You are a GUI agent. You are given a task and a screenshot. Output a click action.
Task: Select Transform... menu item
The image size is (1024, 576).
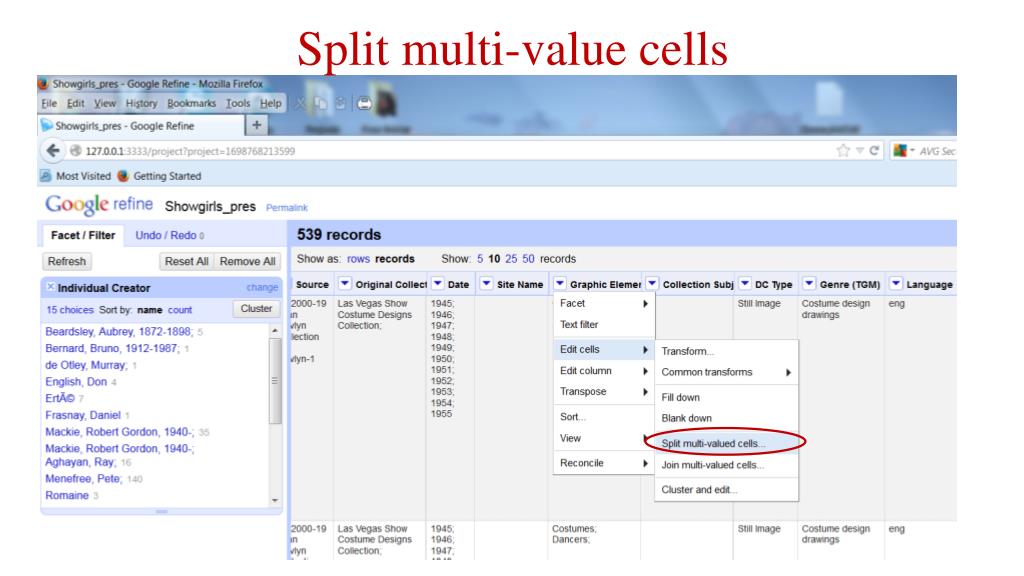click(726, 351)
